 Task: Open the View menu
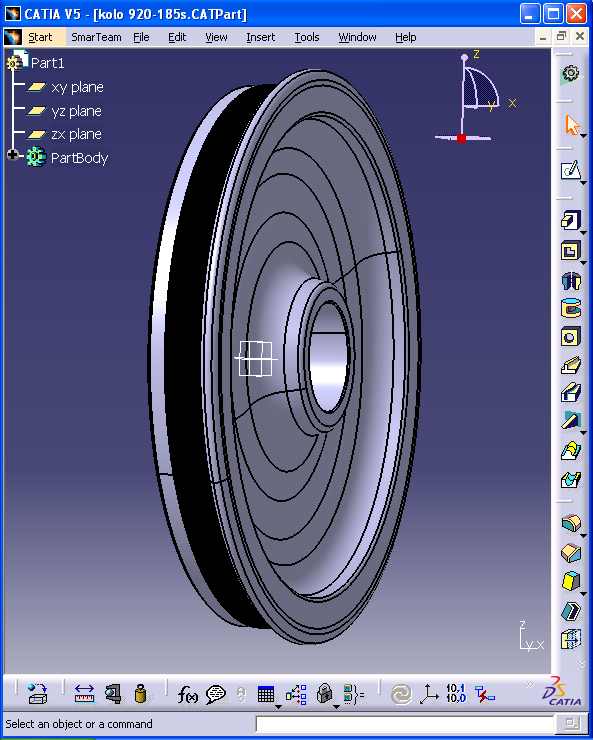(x=216, y=37)
